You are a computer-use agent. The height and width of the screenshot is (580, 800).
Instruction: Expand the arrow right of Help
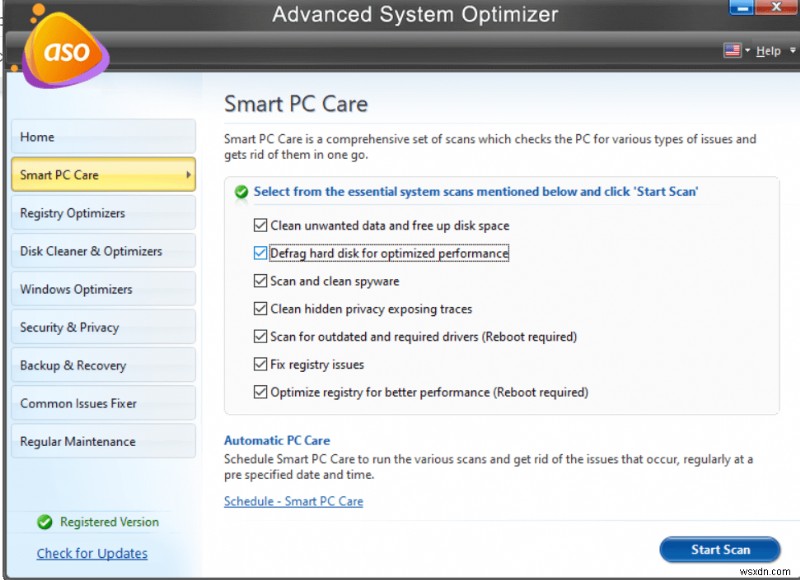click(792, 50)
